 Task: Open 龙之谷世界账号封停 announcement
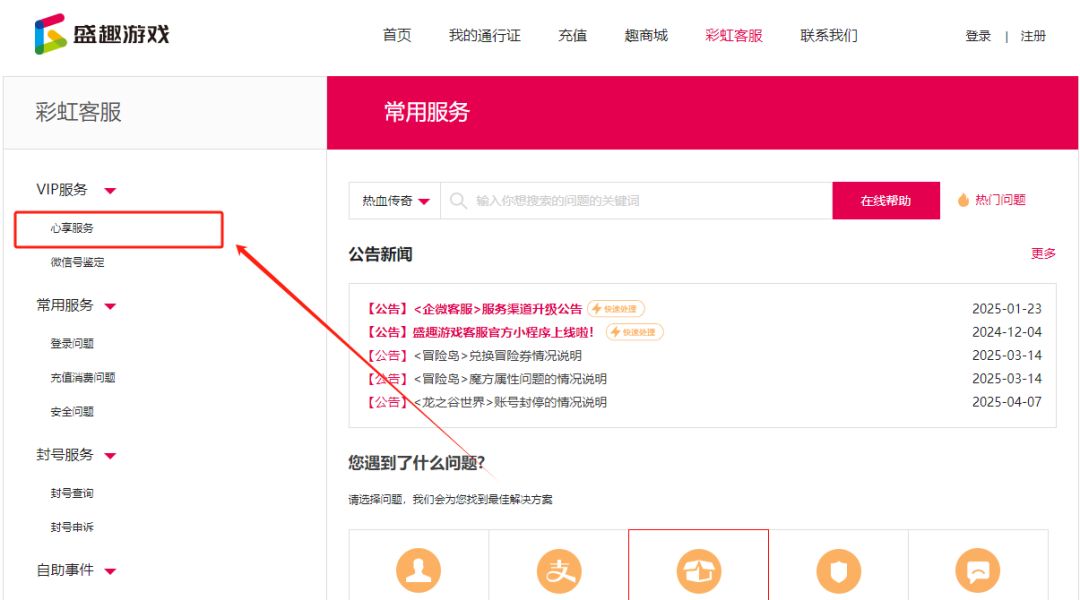(486, 402)
